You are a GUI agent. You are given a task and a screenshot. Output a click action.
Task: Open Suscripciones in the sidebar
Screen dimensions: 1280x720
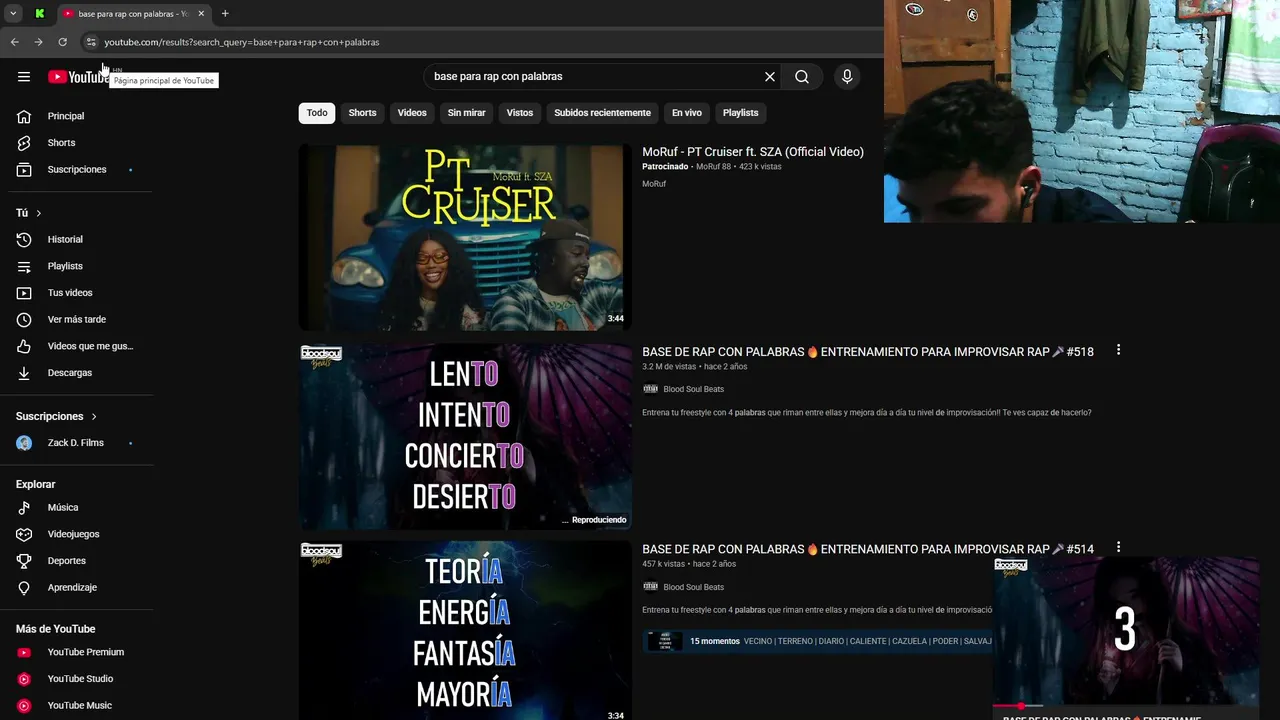76,170
